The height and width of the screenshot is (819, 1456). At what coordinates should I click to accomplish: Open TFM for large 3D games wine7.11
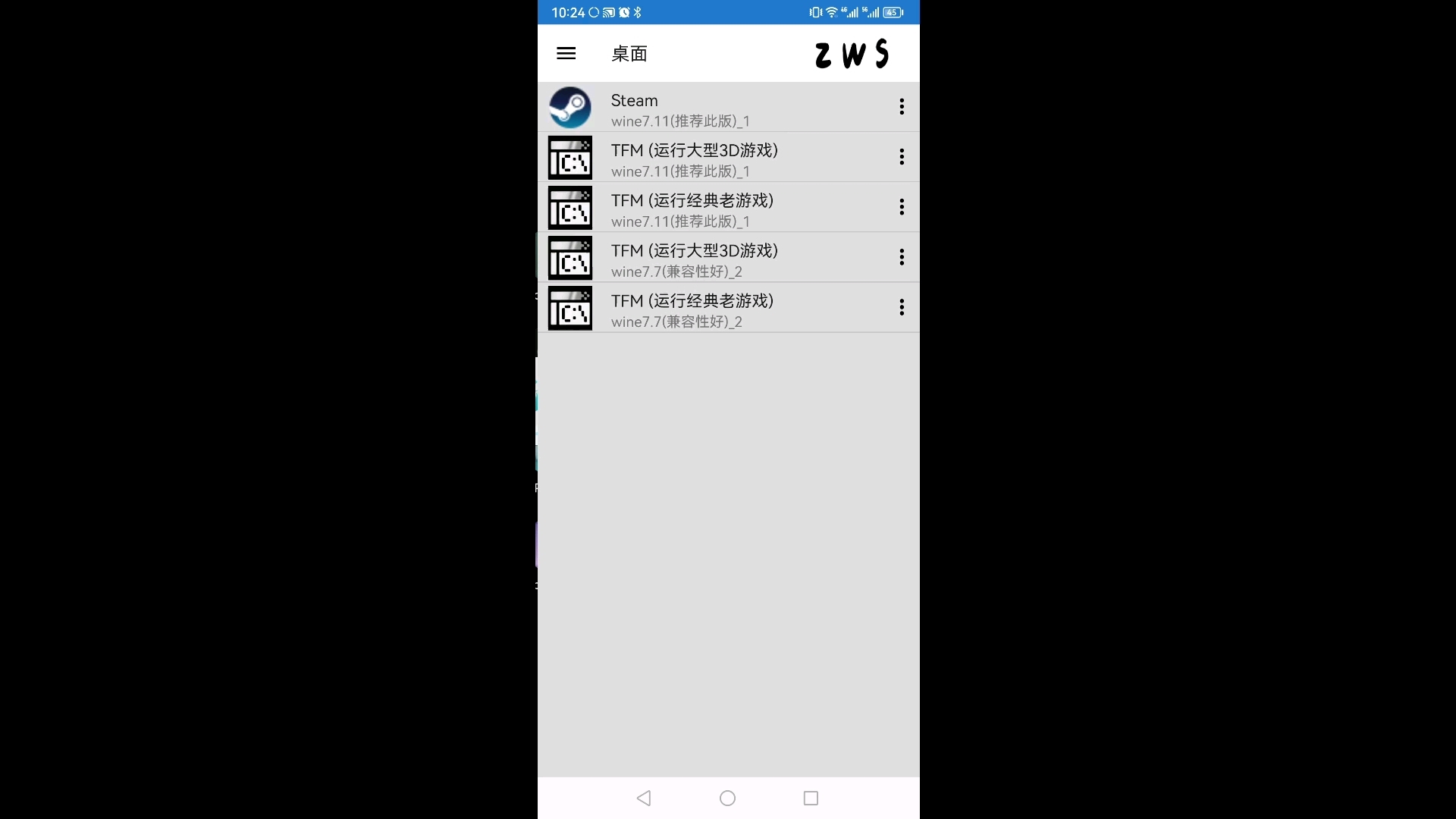click(x=728, y=158)
